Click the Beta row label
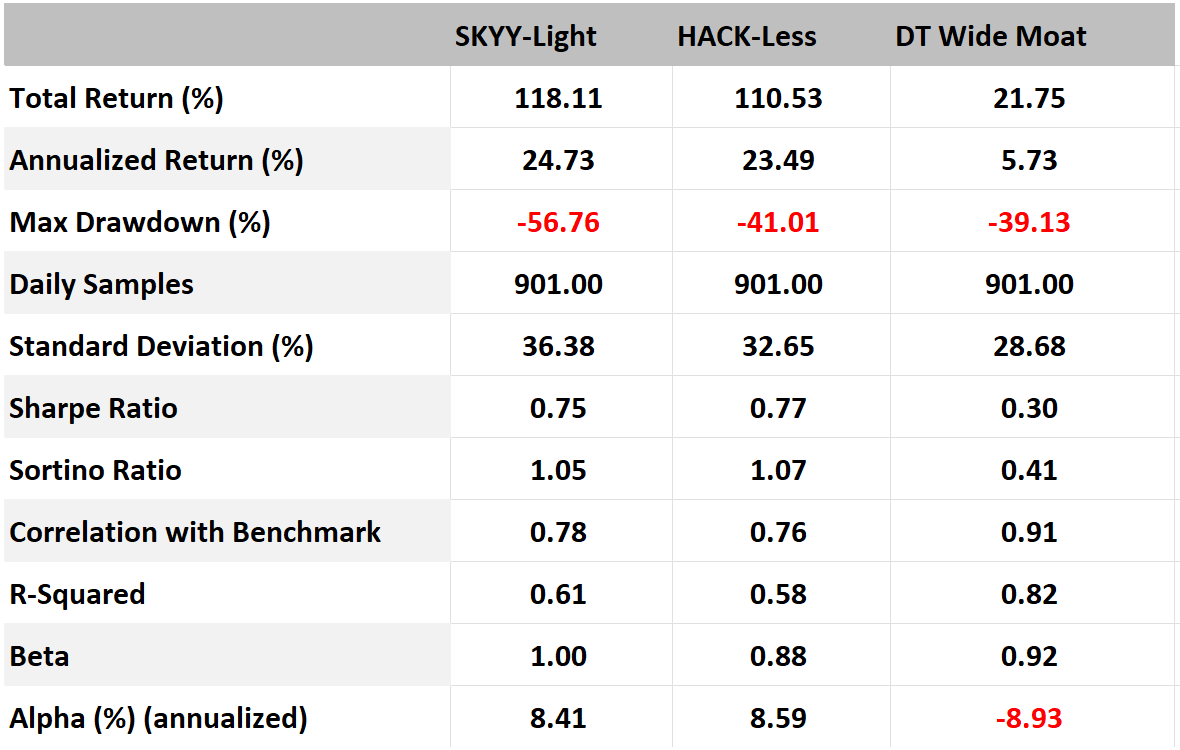 39,656
